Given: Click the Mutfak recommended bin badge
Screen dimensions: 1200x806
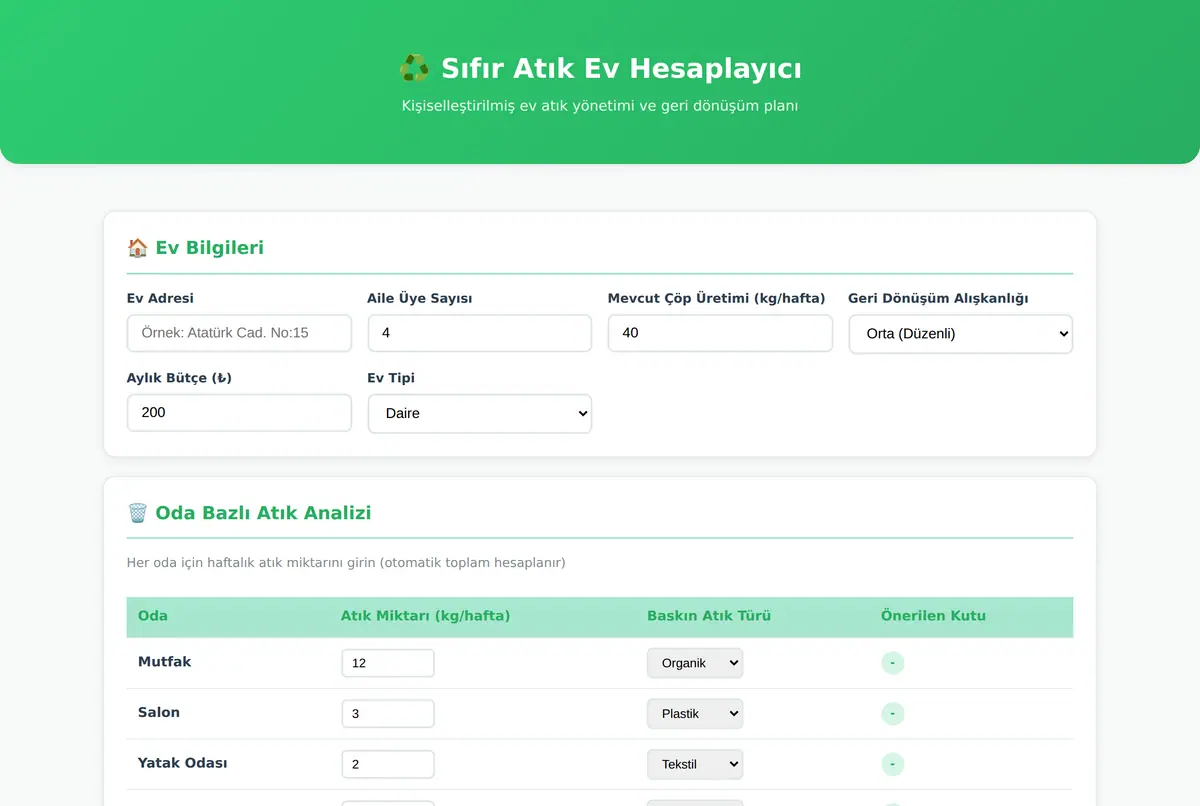Looking at the screenshot, I should coord(893,663).
